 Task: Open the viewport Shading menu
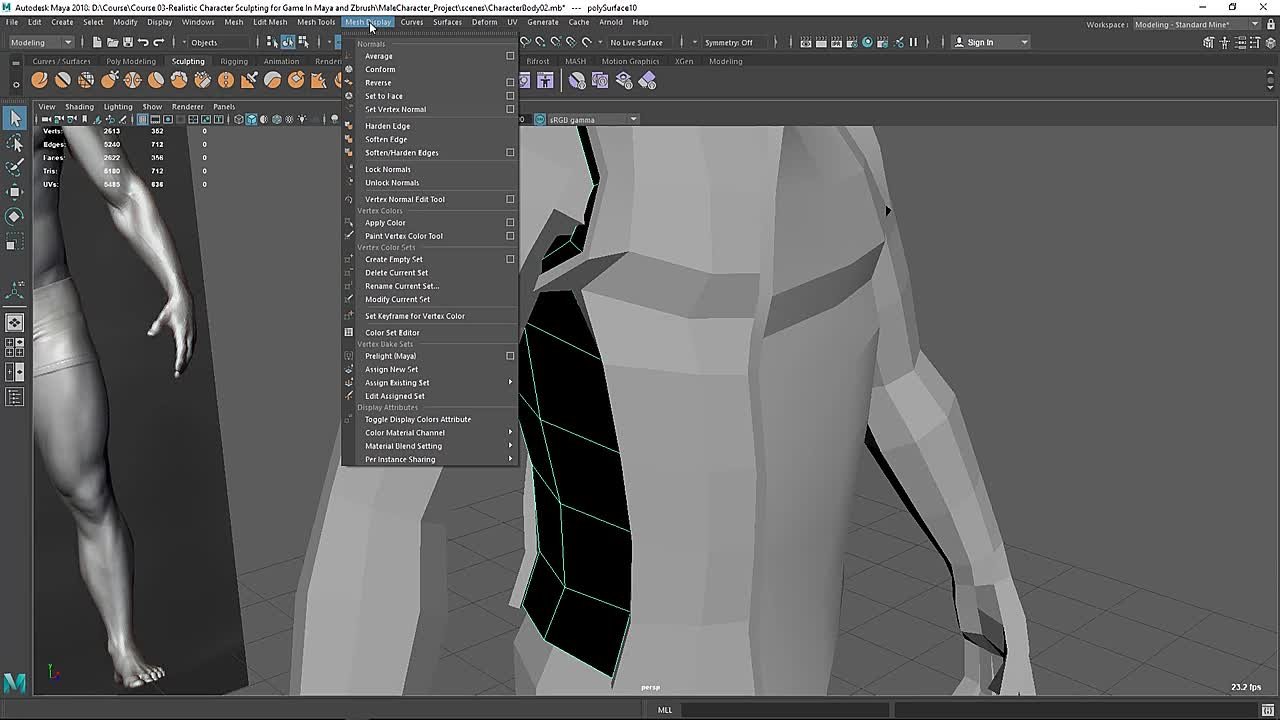[79, 107]
